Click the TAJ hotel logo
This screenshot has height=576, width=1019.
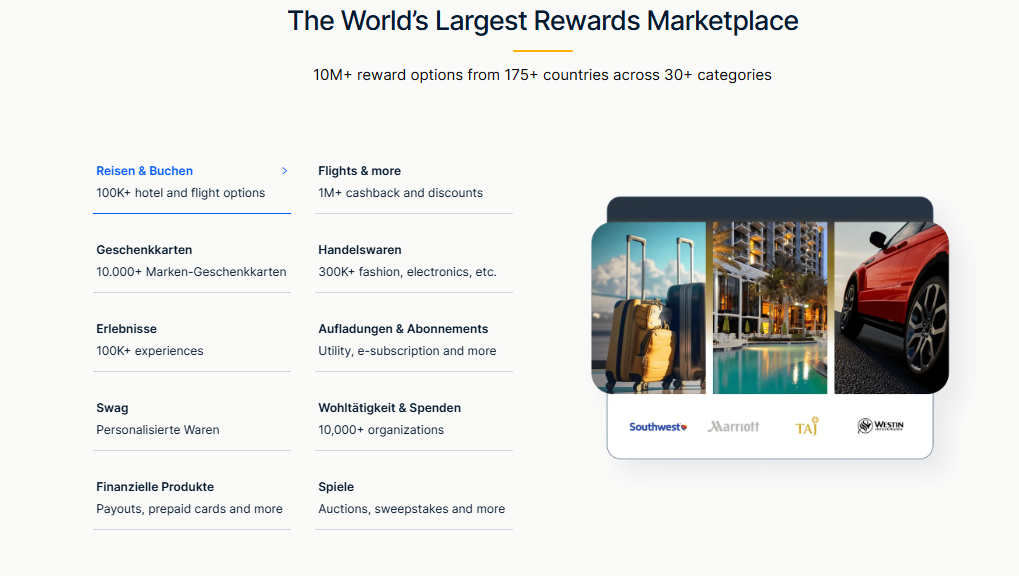coord(806,427)
